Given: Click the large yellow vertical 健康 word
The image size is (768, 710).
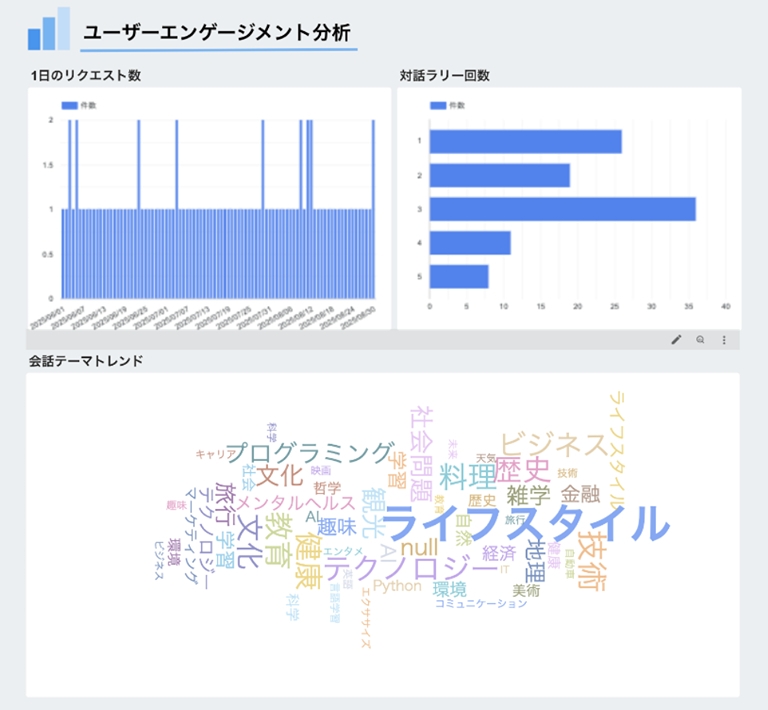Looking at the screenshot, I should 308,561.
